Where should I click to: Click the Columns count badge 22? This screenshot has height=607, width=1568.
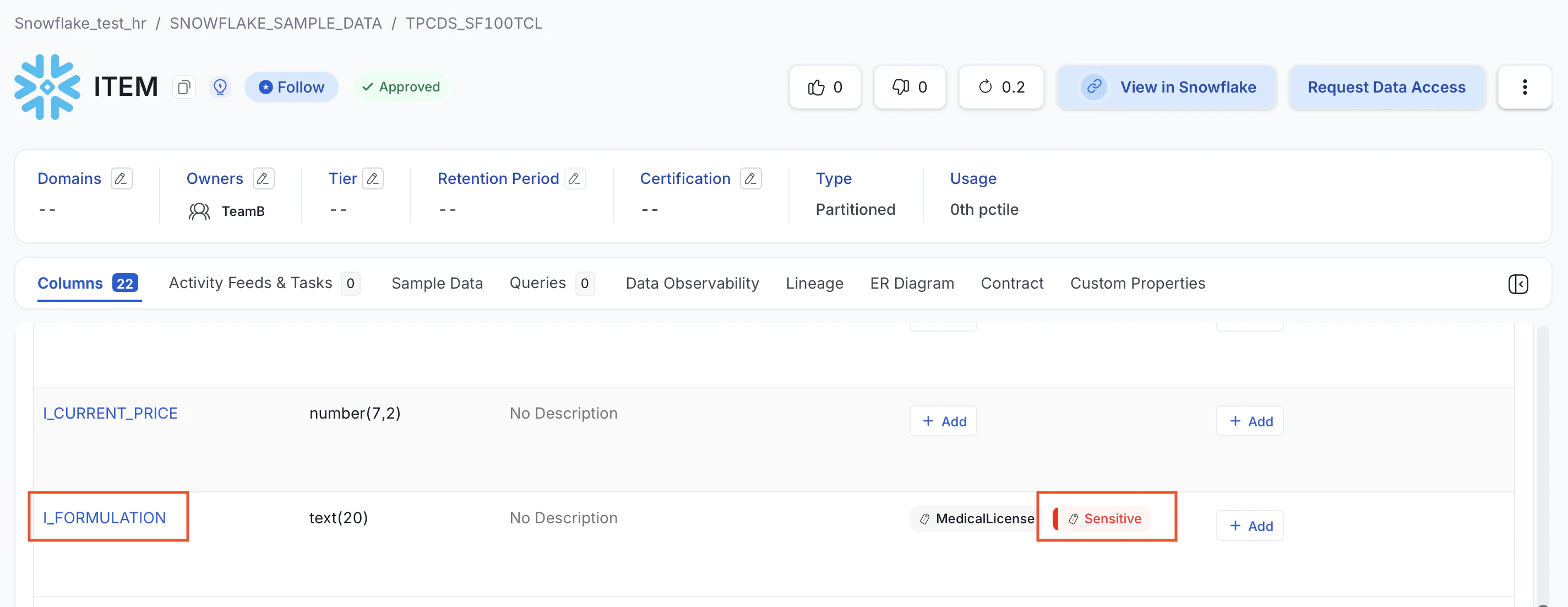[x=125, y=283]
